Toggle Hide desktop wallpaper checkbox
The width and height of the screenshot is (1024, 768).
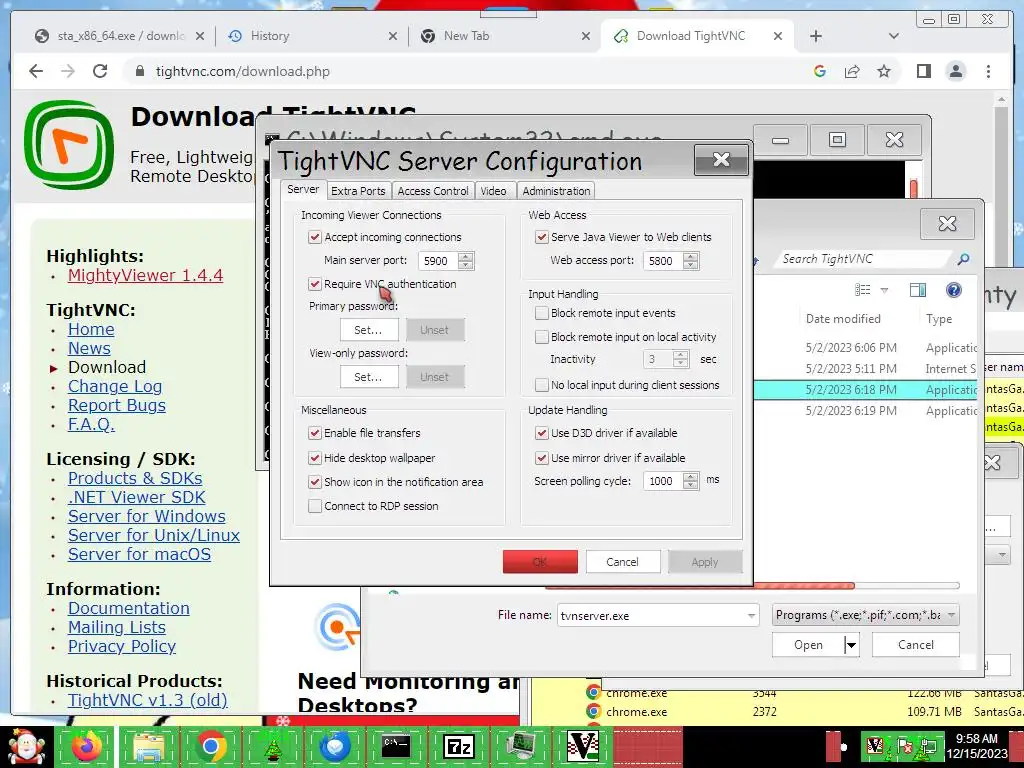pos(315,458)
